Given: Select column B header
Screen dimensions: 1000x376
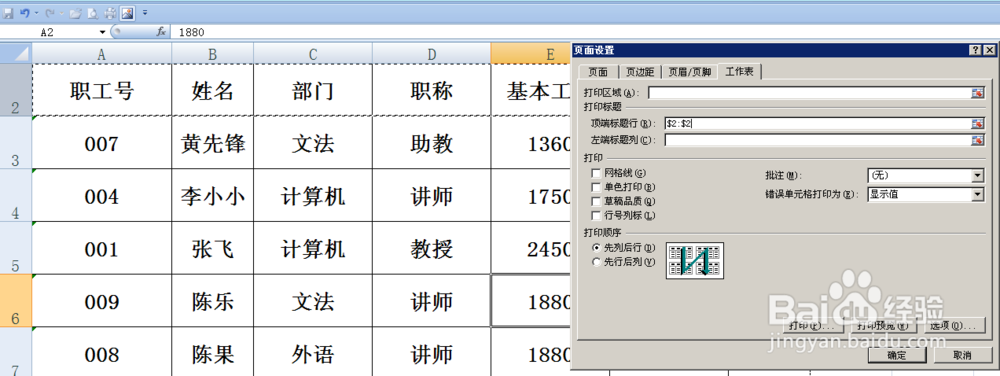Looking at the screenshot, I should pyautogui.click(x=212, y=54).
